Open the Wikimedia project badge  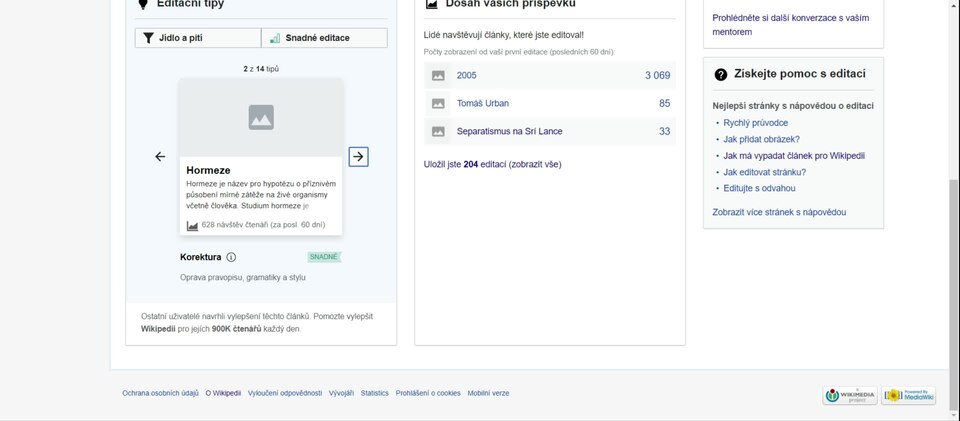[850, 395]
